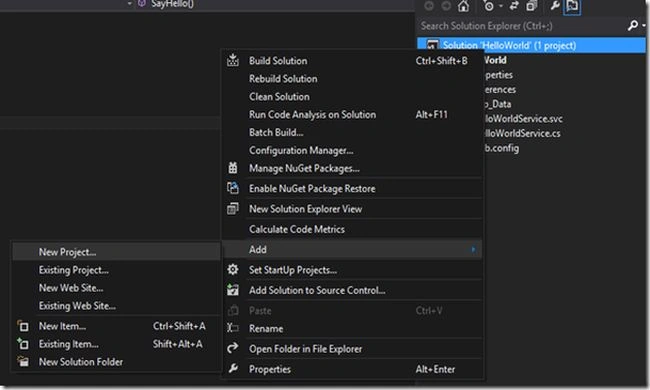The image size is (650, 390).
Task: Open the search options dropdown arrow
Action: (643, 26)
